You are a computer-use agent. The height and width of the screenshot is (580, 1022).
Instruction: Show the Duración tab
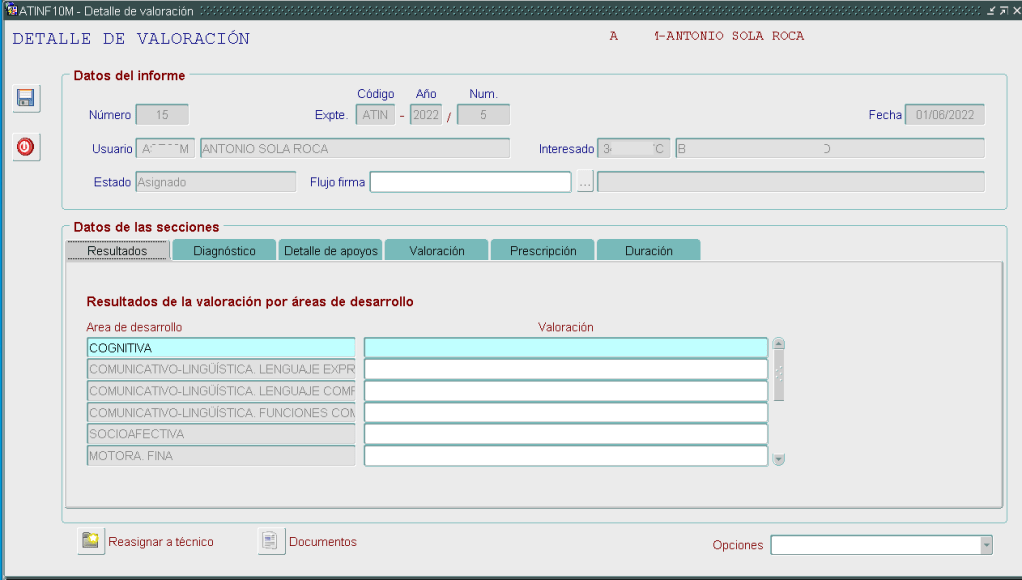click(x=648, y=251)
